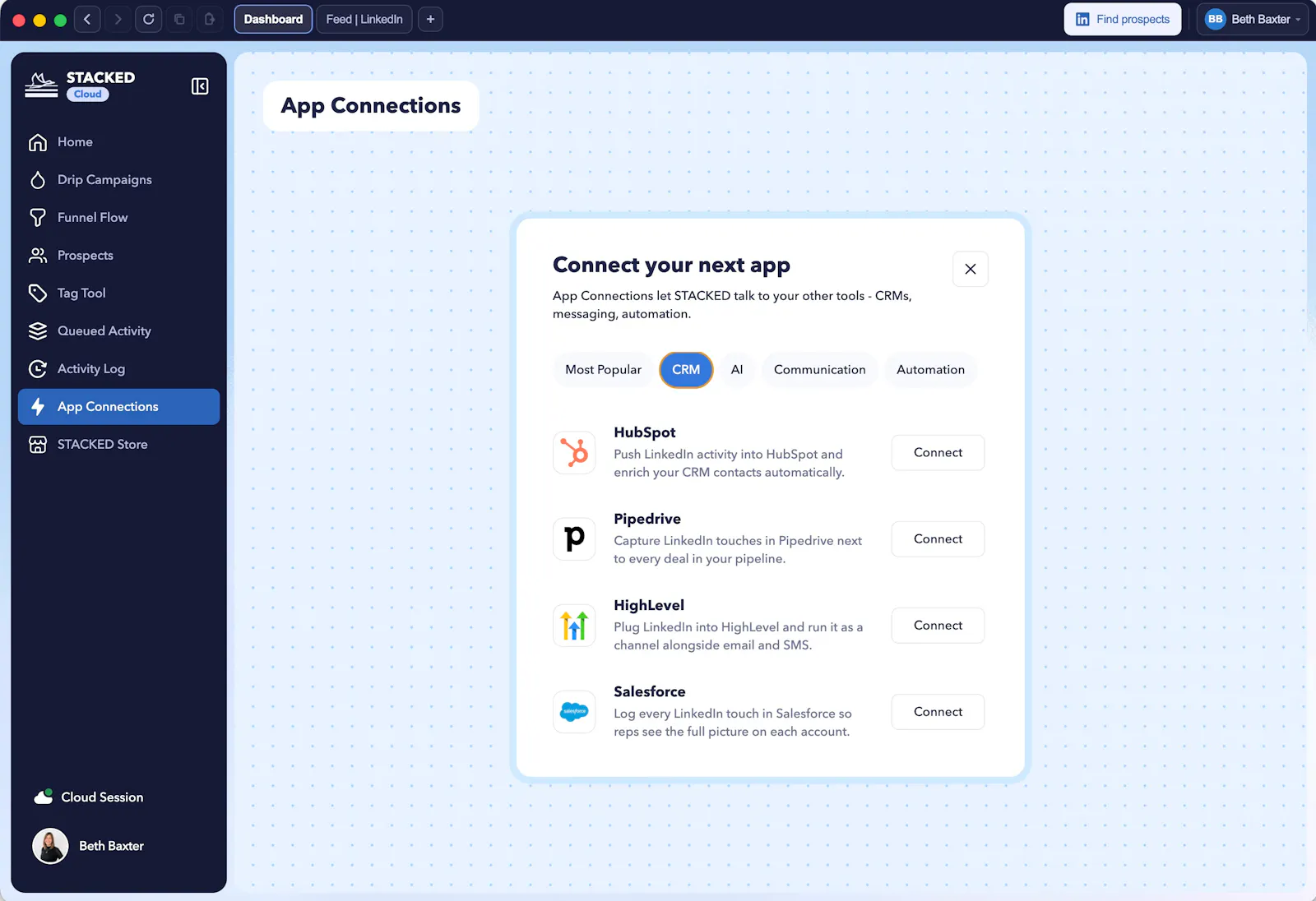The height and width of the screenshot is (901, 1316).
Task: Switch to the Dashboard tab
Action: point(273,19)
